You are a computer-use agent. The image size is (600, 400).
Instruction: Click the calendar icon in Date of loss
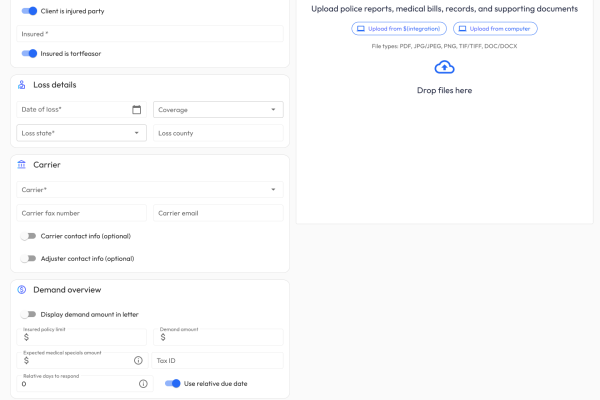point(136,110)
